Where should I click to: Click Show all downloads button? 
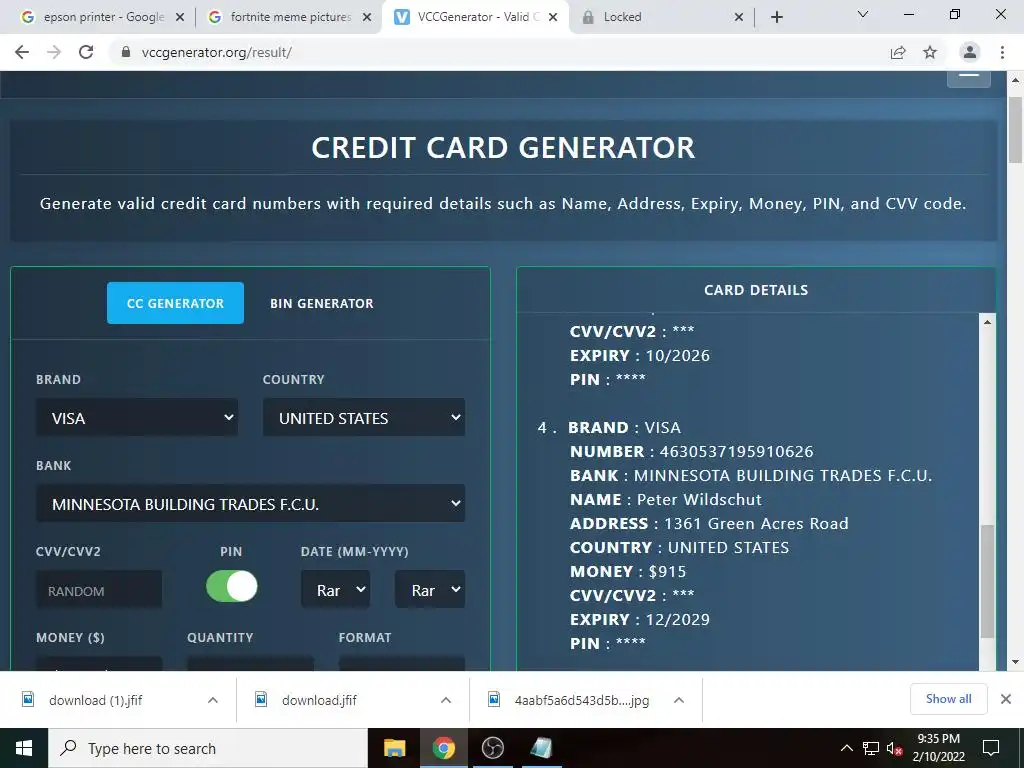(x=948, y=699)
